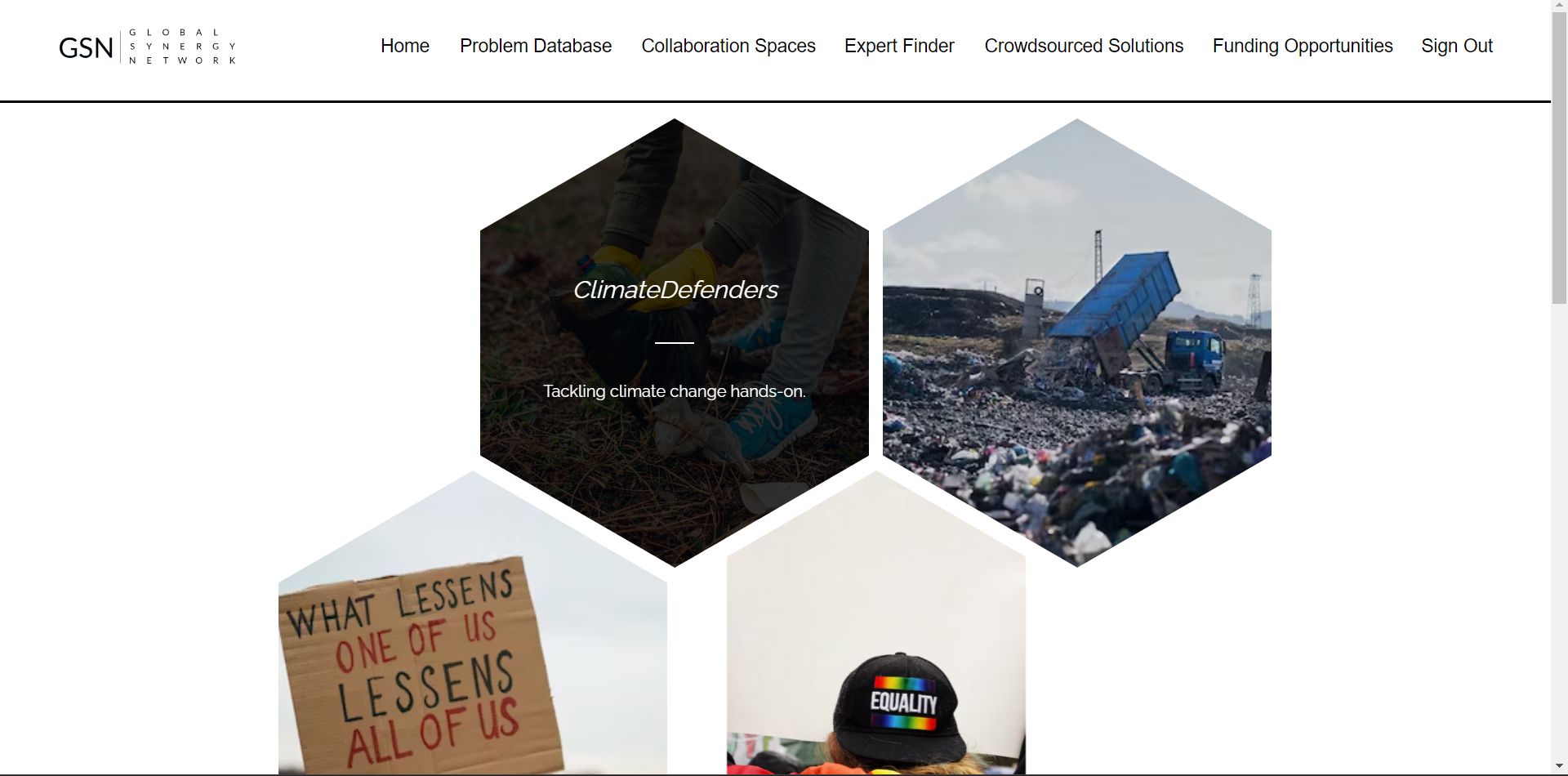Click the rainbow Equality patch on the cap
The image size is (1568, 776).
tap(904, 702)
